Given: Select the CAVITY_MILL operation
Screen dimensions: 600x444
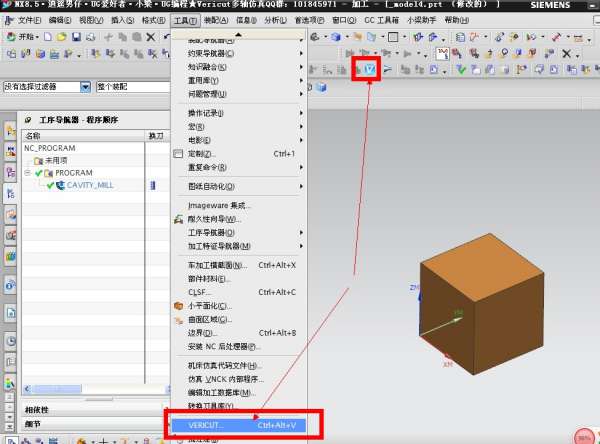Looking at the screenshot, I should 92,185.
